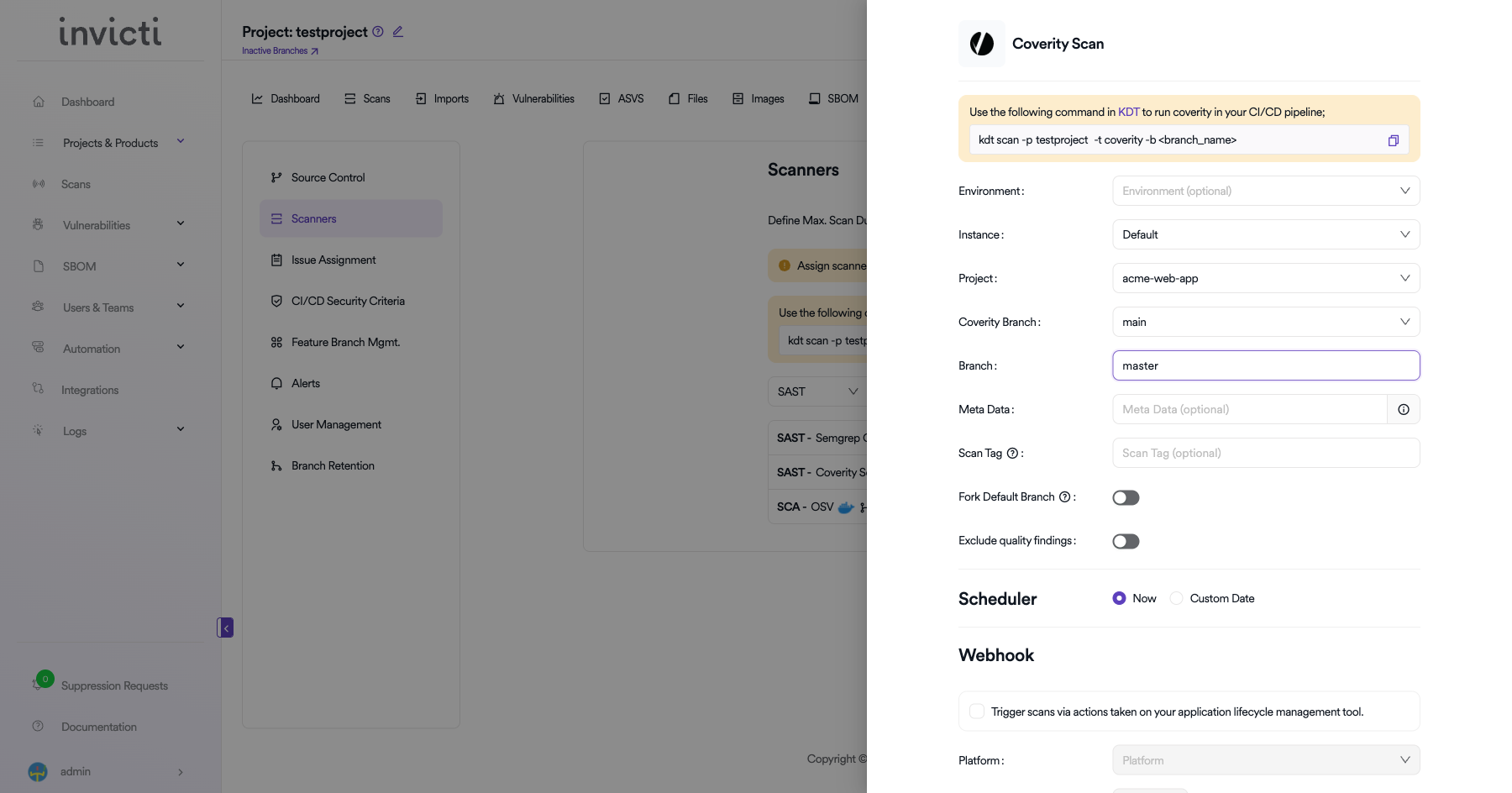Expand the Vulnerabilities sidebar chevron
Image resolution: width=1512 pixels, height=793 pixels.
[x=181, y=224]
